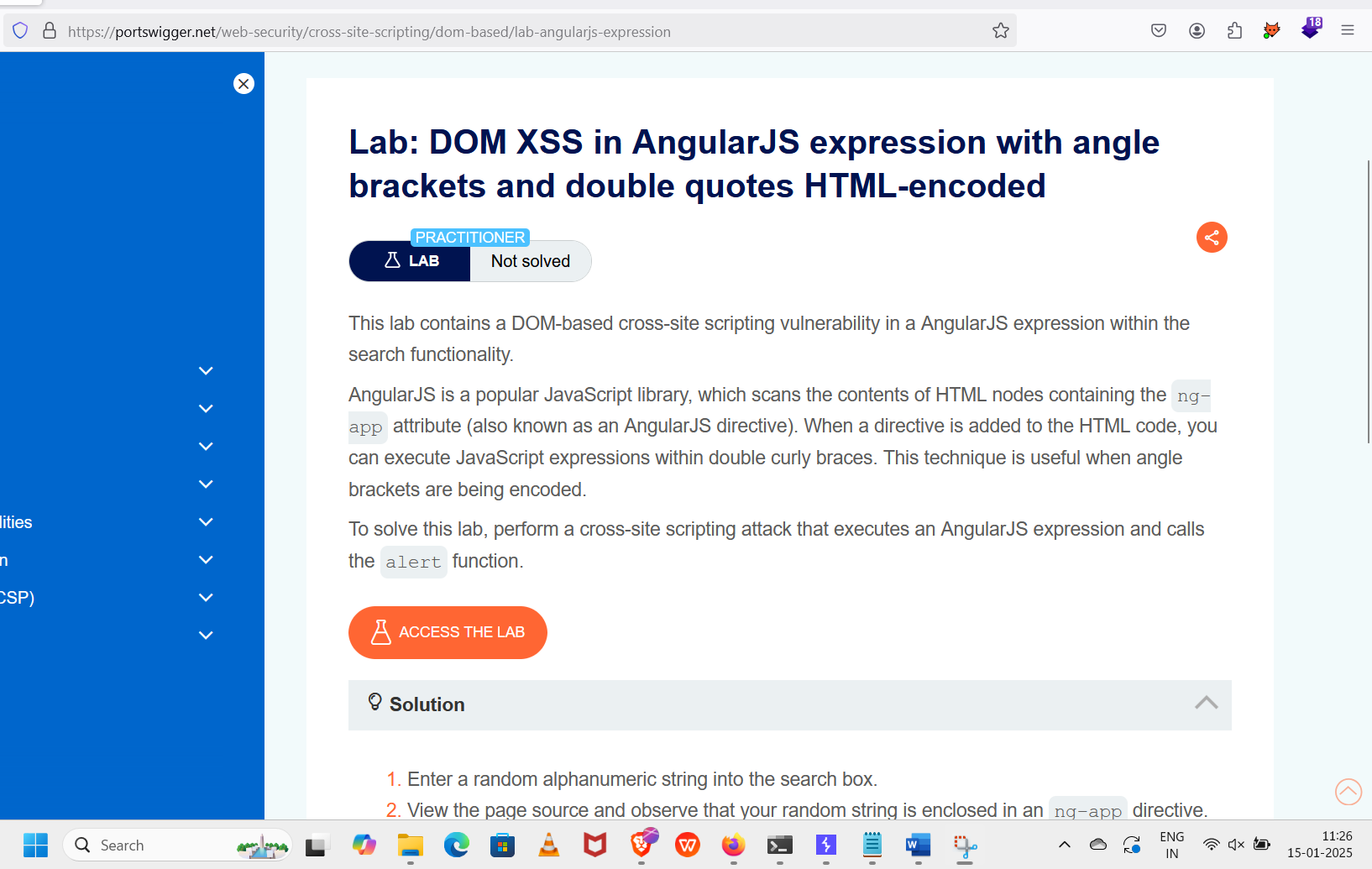Expand the third sidebar chevron

pos(206,446)
